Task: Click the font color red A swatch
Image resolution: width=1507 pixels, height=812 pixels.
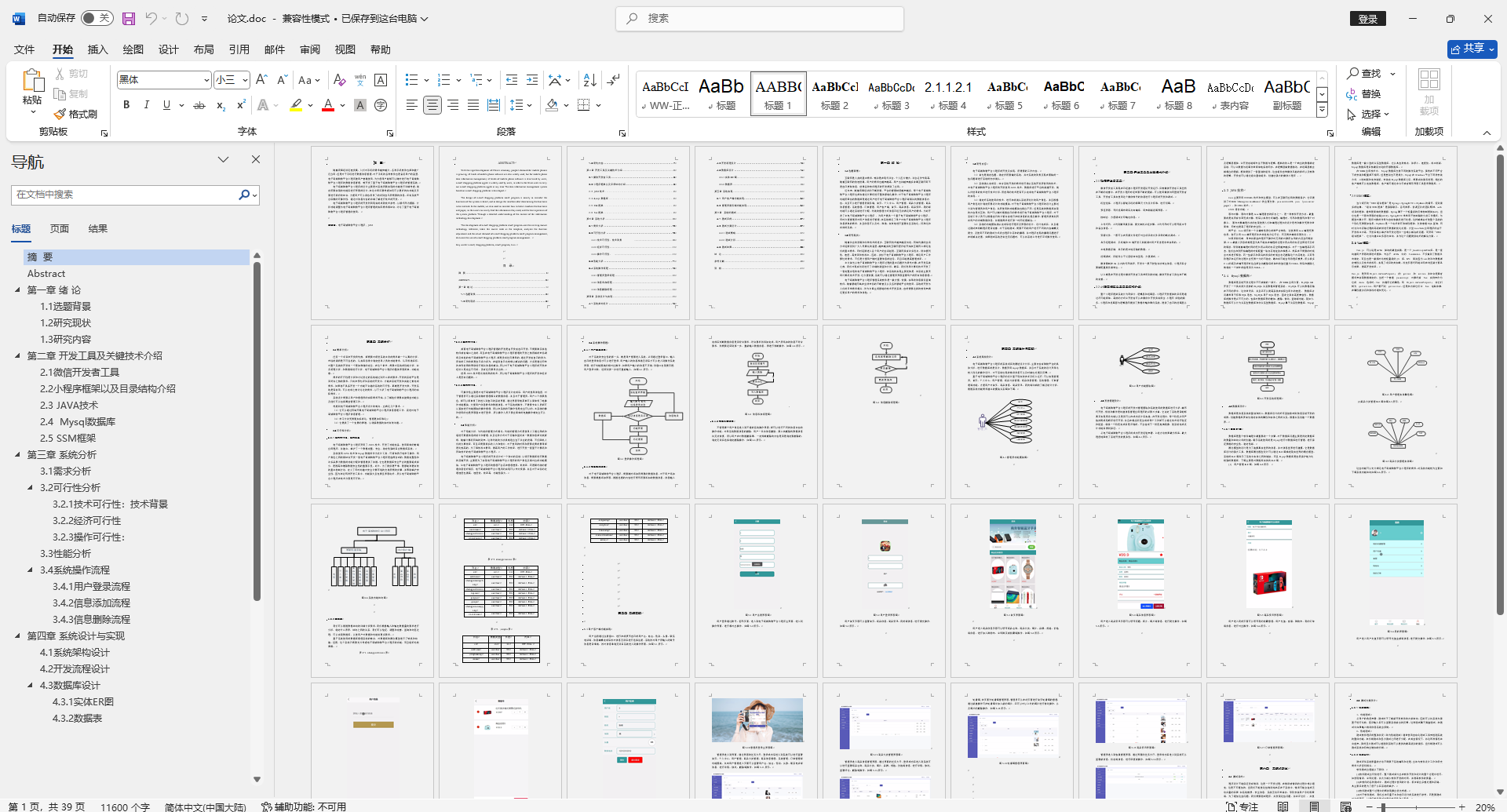Action: 328,105
